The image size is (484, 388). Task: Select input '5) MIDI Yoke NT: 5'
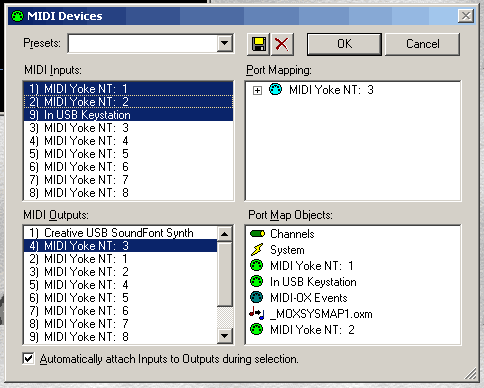[128, 154]
